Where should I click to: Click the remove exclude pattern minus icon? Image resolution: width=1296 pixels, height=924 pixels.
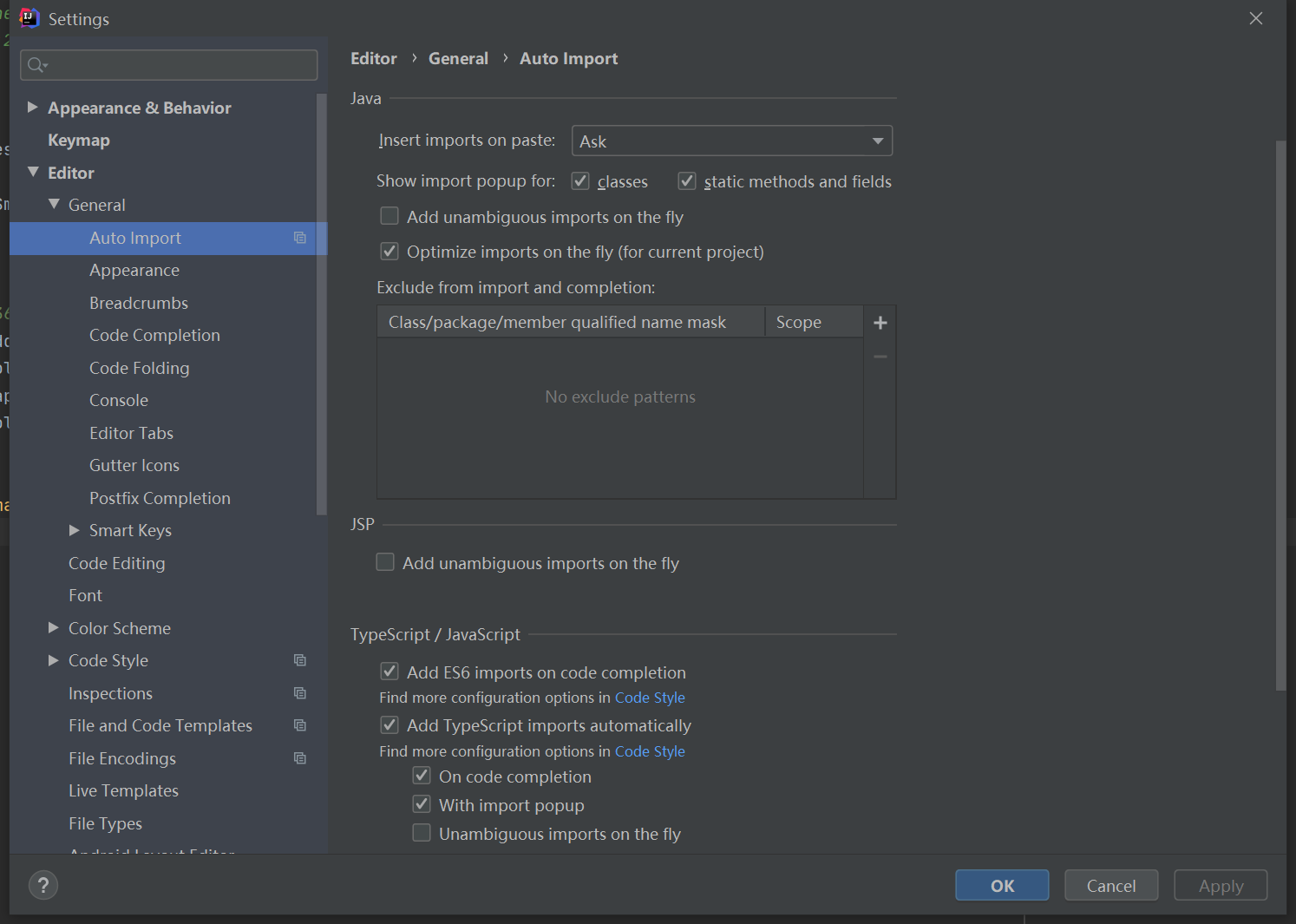pyautogui.click(x=880, y=357)
